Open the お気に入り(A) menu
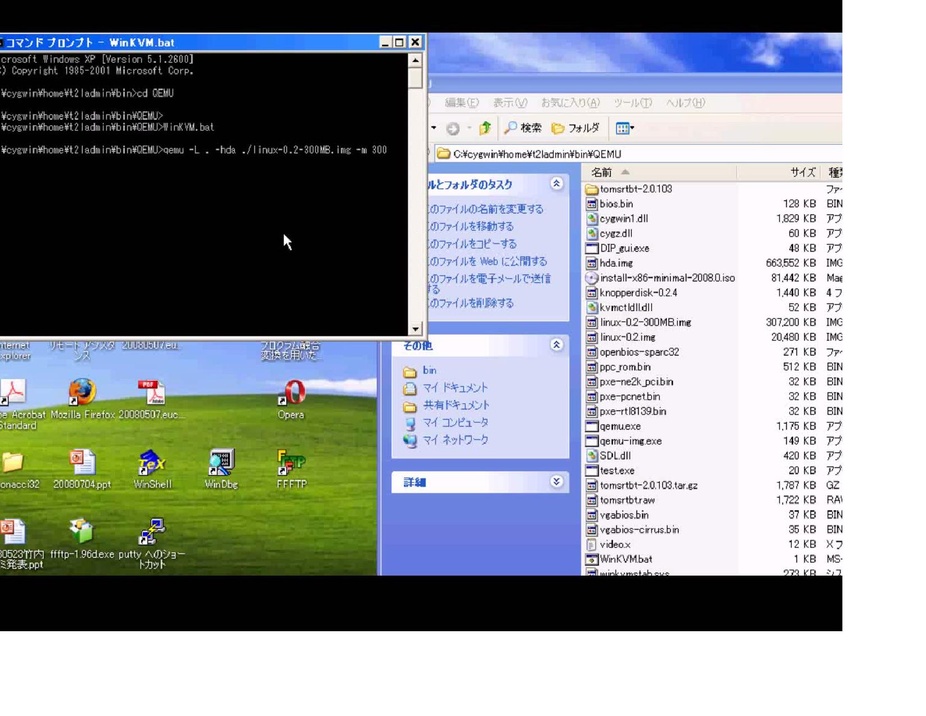 tap(570, 103)
